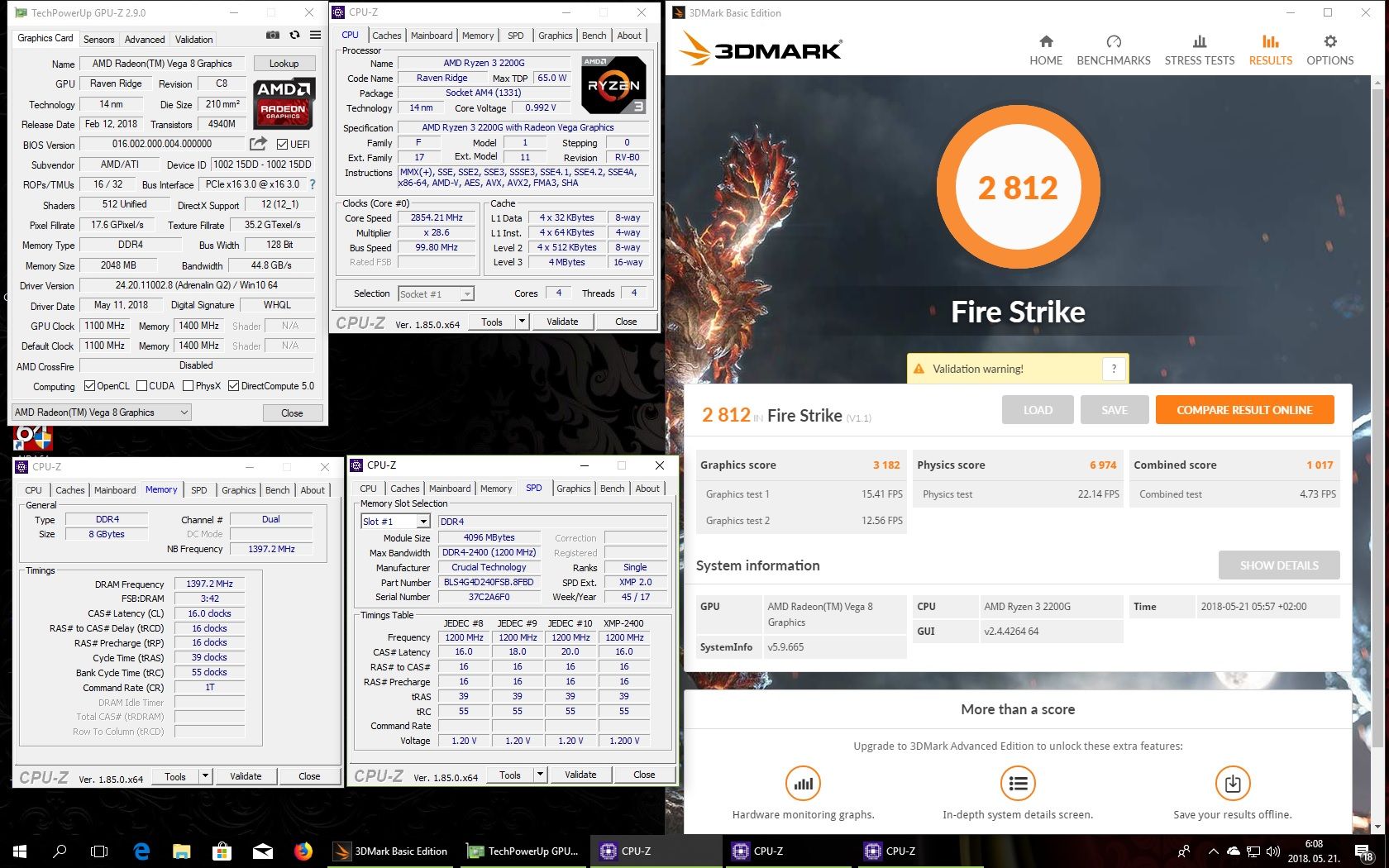Screen dimensions: 1389x868
Task: Click the validation warning triangle icon
Action: pyautogui.click(x=919, y=369)
